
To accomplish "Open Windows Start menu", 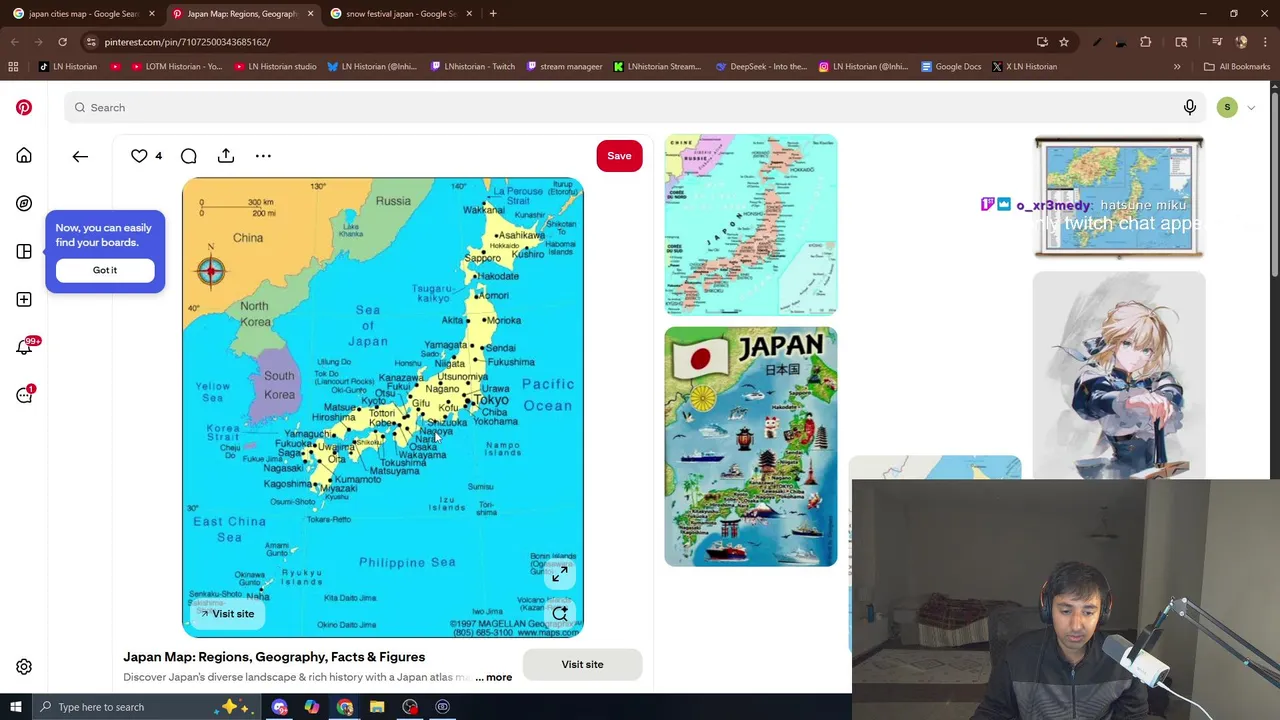I will click(15, 707).
